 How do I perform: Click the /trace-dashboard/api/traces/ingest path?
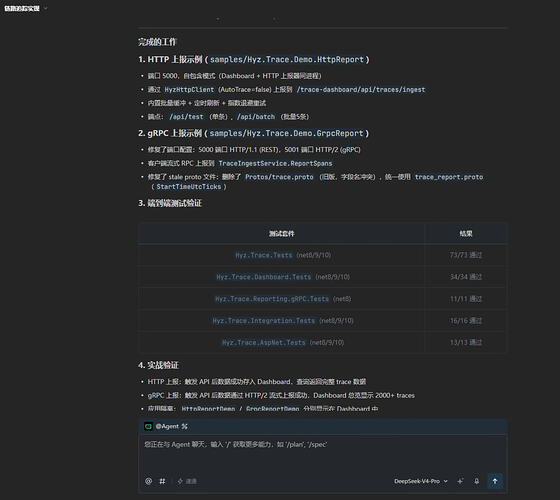(x=361, y=90)
